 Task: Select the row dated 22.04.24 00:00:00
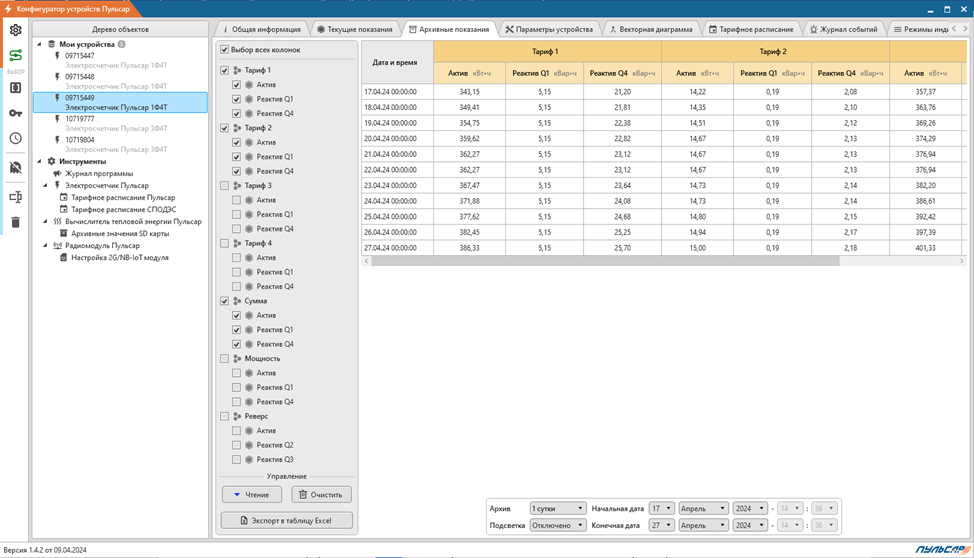[664, 170]
